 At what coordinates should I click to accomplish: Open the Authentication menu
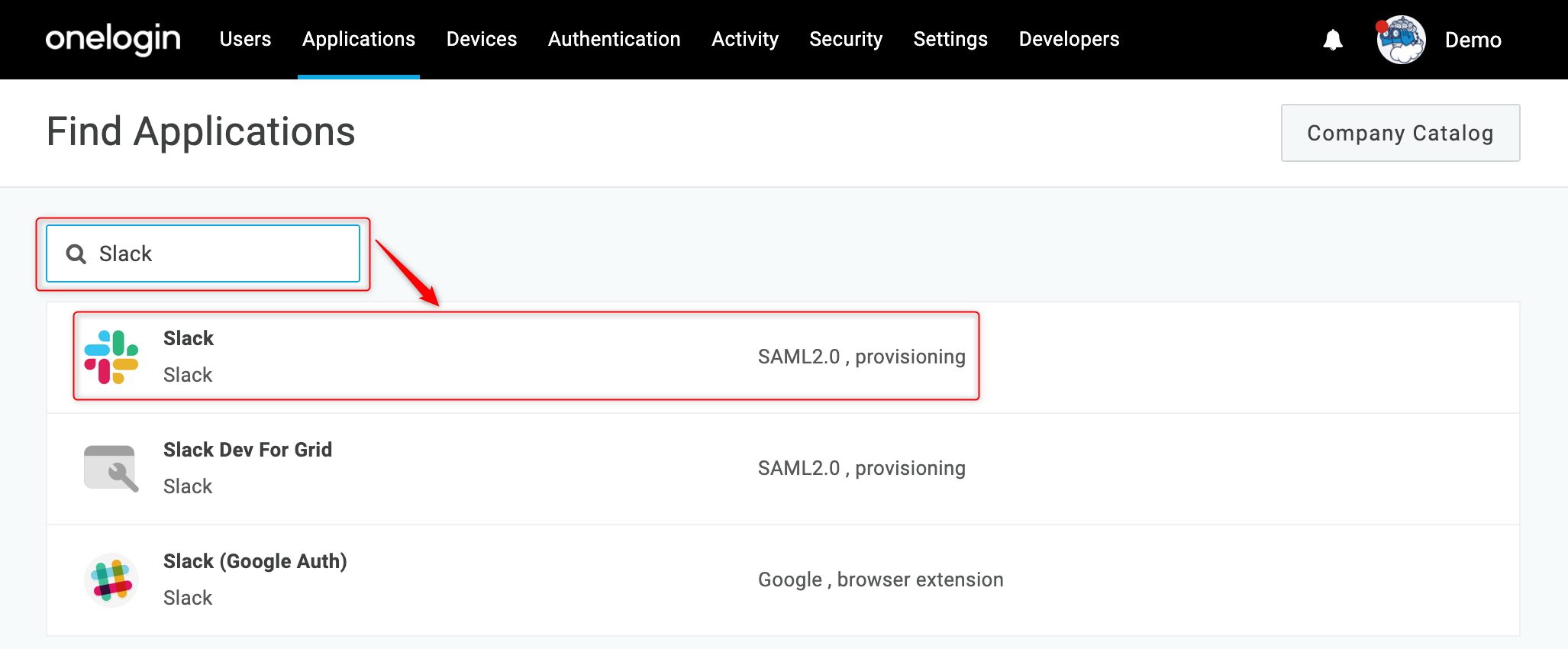point(615,39)
